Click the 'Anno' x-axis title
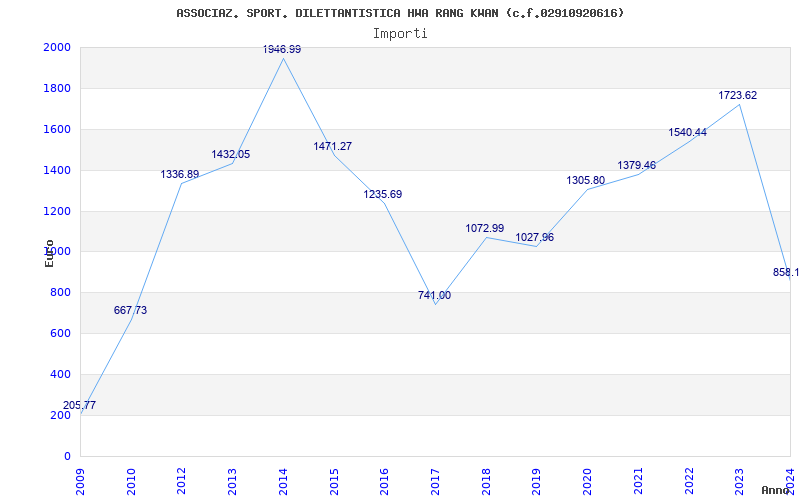The width and height of the screenshot is (800, 500). [x=775, y=490]
